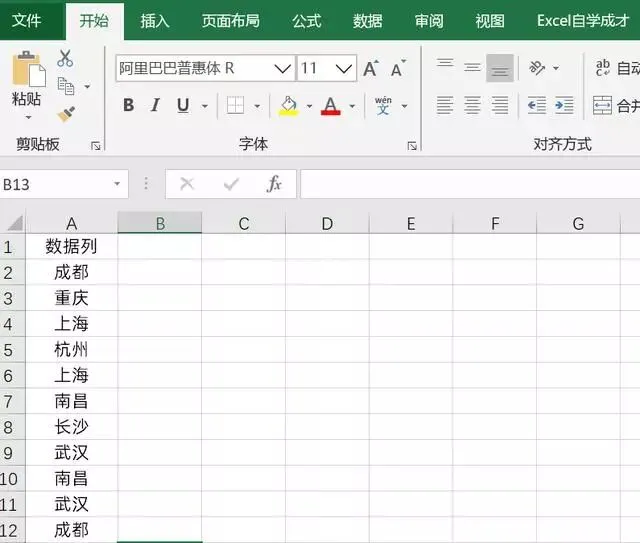The width and height of the screenshot is (640, 543).
Task: Increase font size with large A
Action: pyautogui.click(x=371, y=68)
